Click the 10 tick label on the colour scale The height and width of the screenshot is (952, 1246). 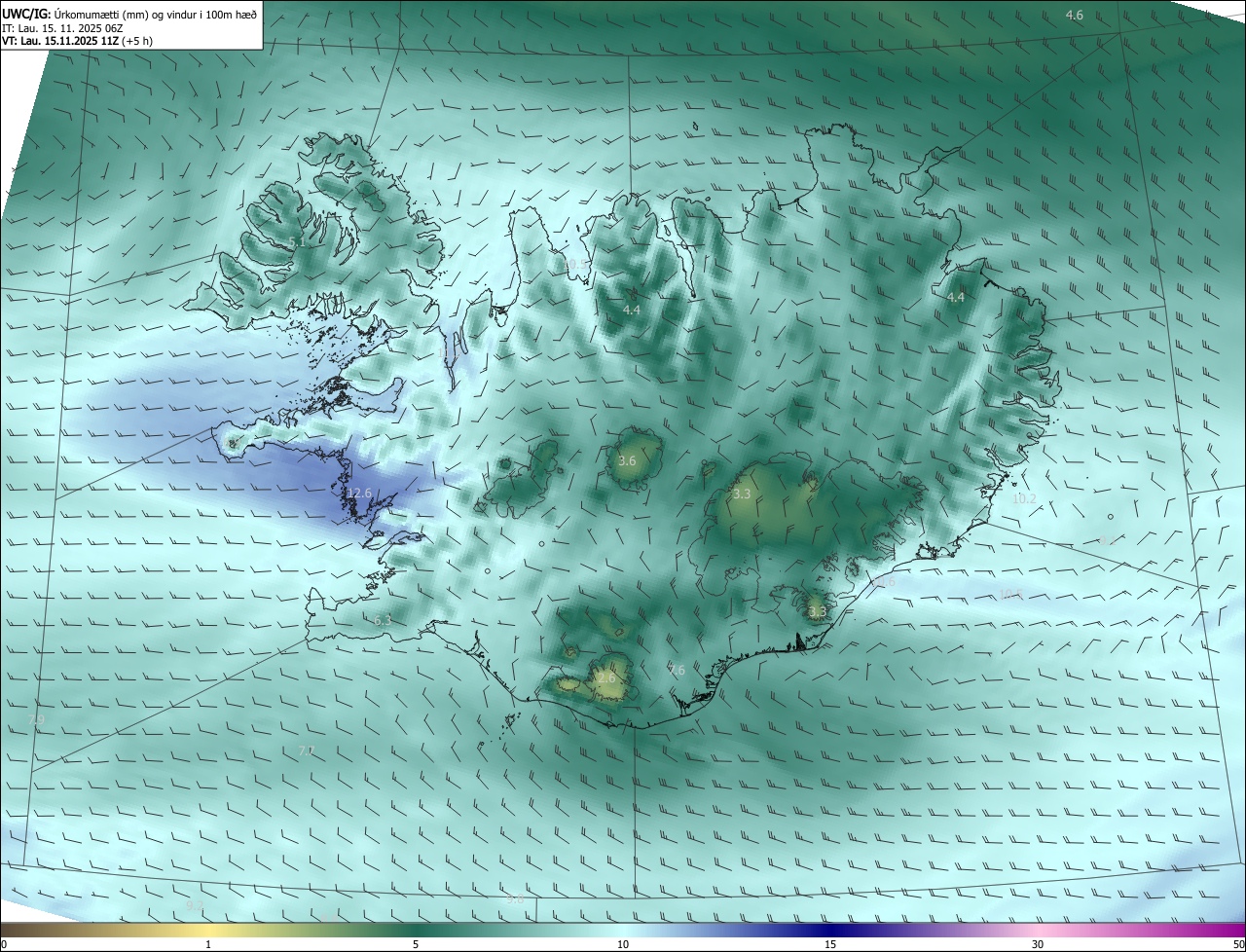(x=623, y=944)
